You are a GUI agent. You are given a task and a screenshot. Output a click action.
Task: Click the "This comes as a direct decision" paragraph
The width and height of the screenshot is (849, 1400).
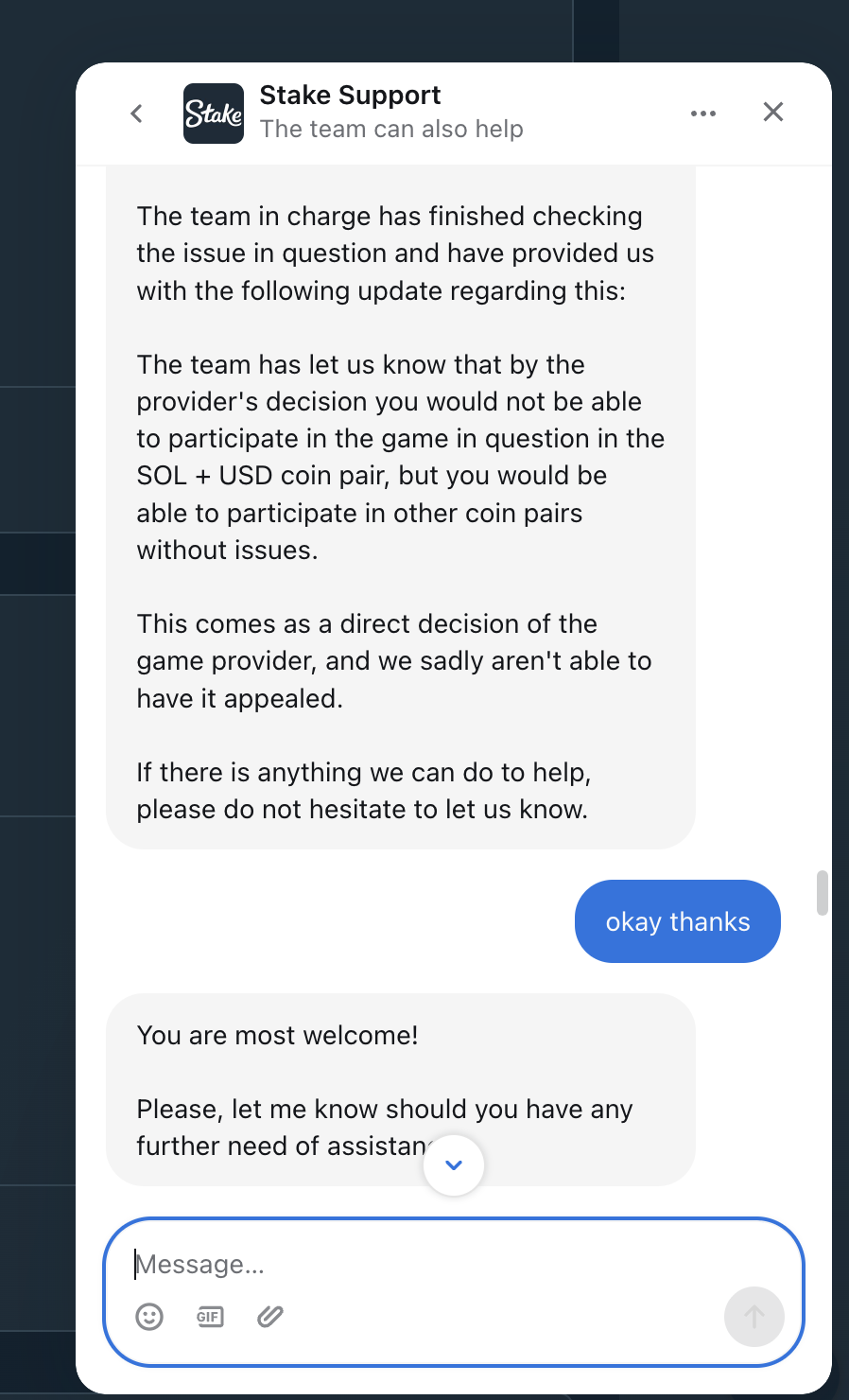point(393,660)
